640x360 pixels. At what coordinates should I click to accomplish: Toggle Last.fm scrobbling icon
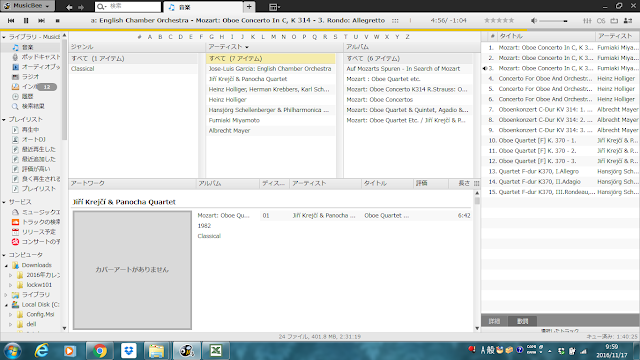click(x=601, y=20)
